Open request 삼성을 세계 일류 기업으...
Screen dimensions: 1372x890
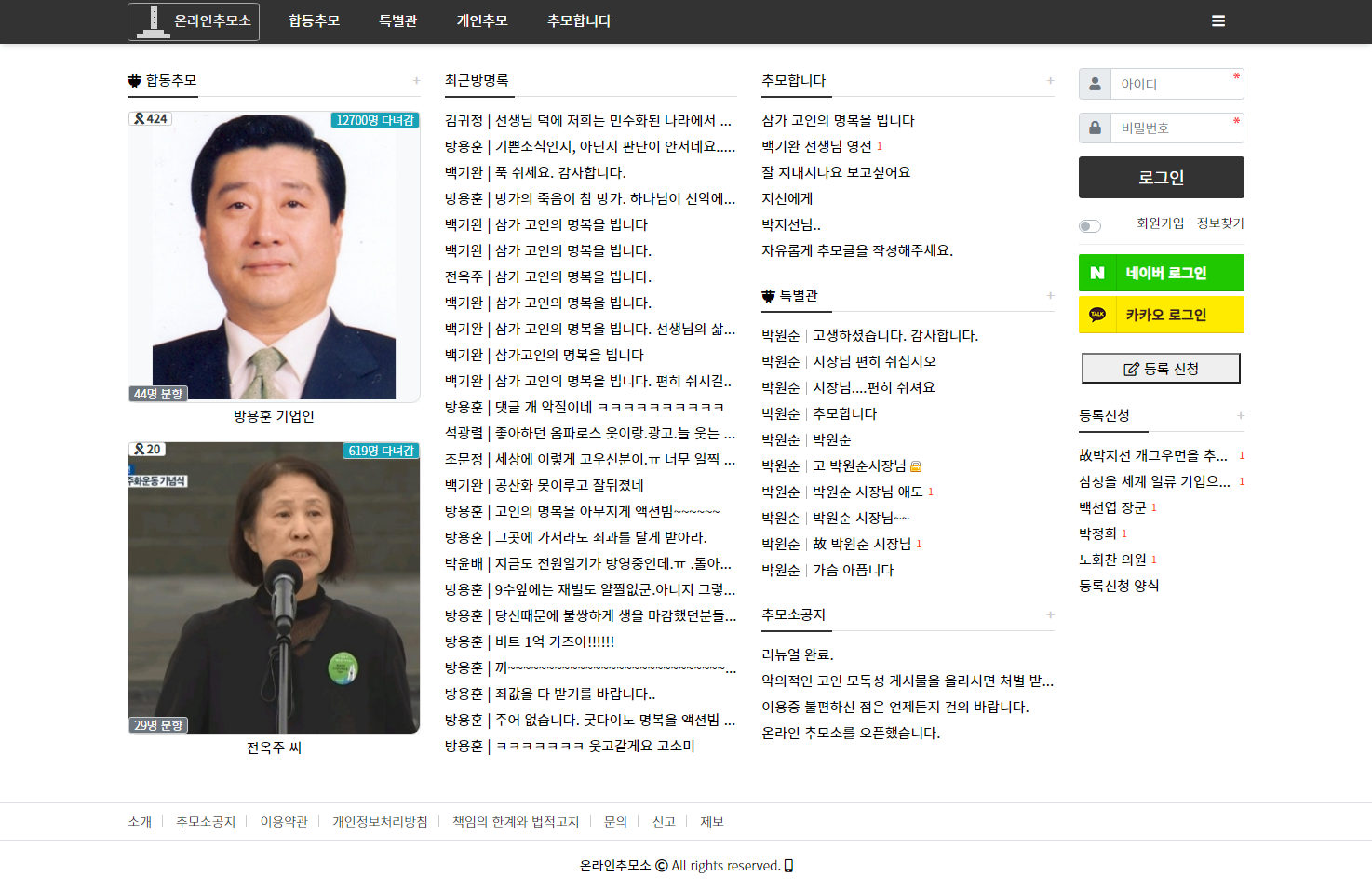point(1154,482)
